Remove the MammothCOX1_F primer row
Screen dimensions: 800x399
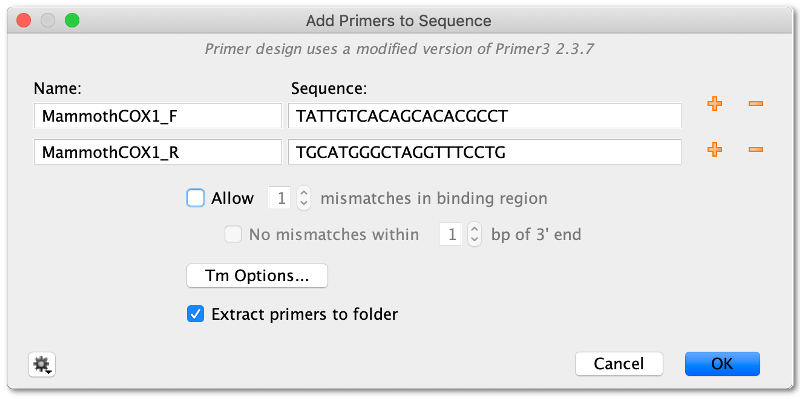click(756, 104)
